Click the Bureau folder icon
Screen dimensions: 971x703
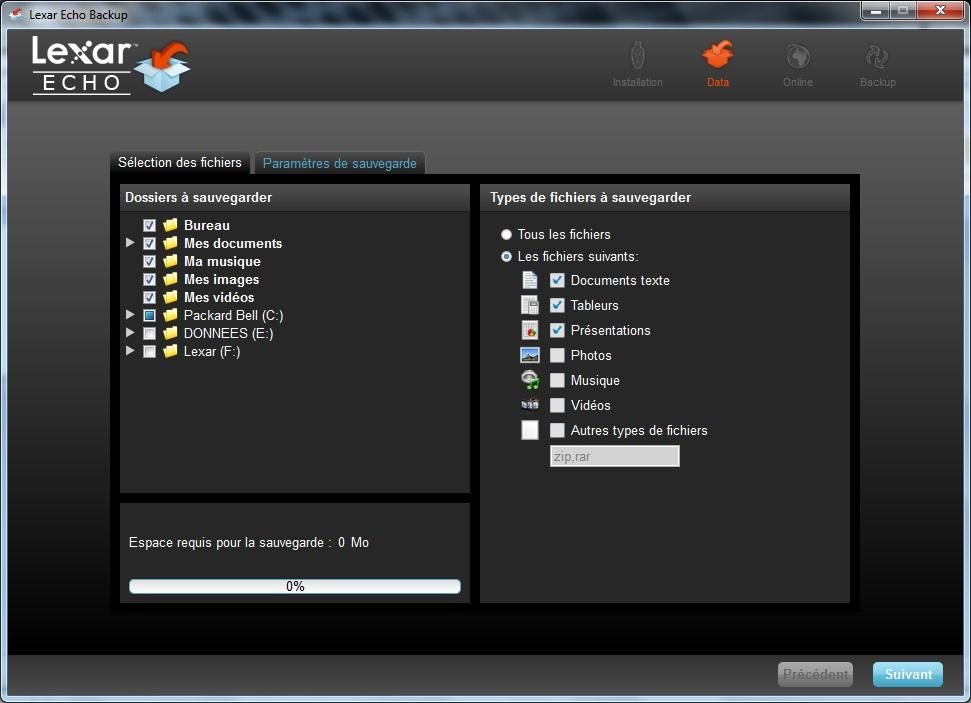[170, 225]
